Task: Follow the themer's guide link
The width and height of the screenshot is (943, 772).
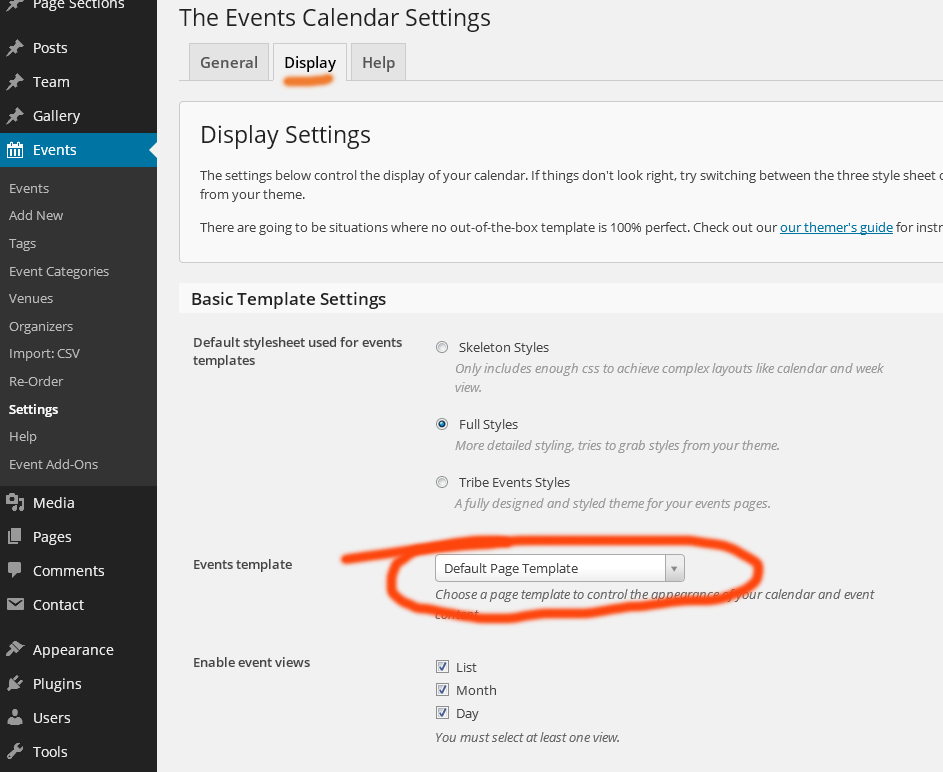Action: [x=836, y=227]
